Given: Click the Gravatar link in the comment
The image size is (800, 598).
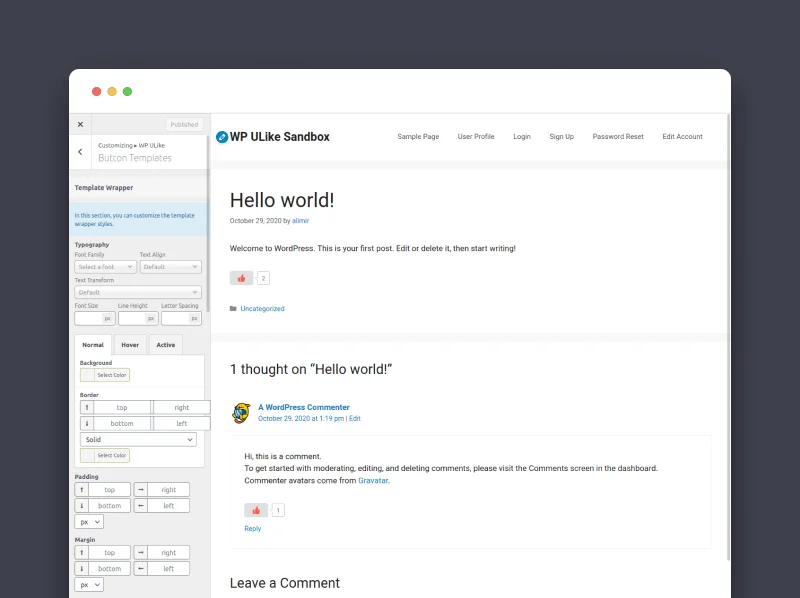Looking at the screenshot, I should (373, 481).
